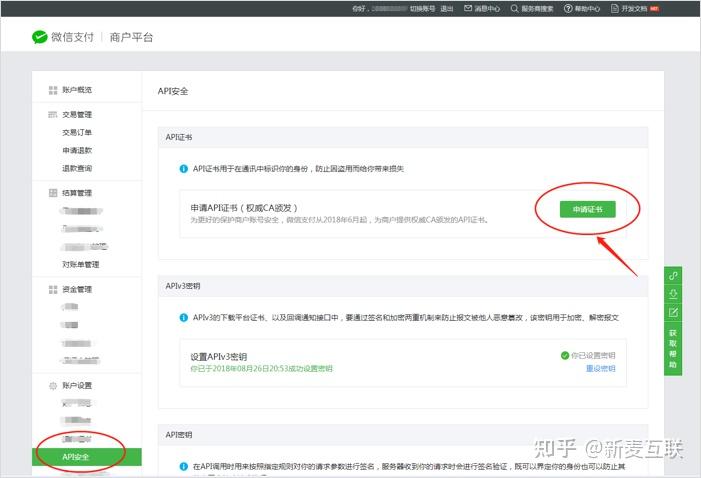
Task: Open 申请退款 sidebar item
Action: (x=77, y=150)
